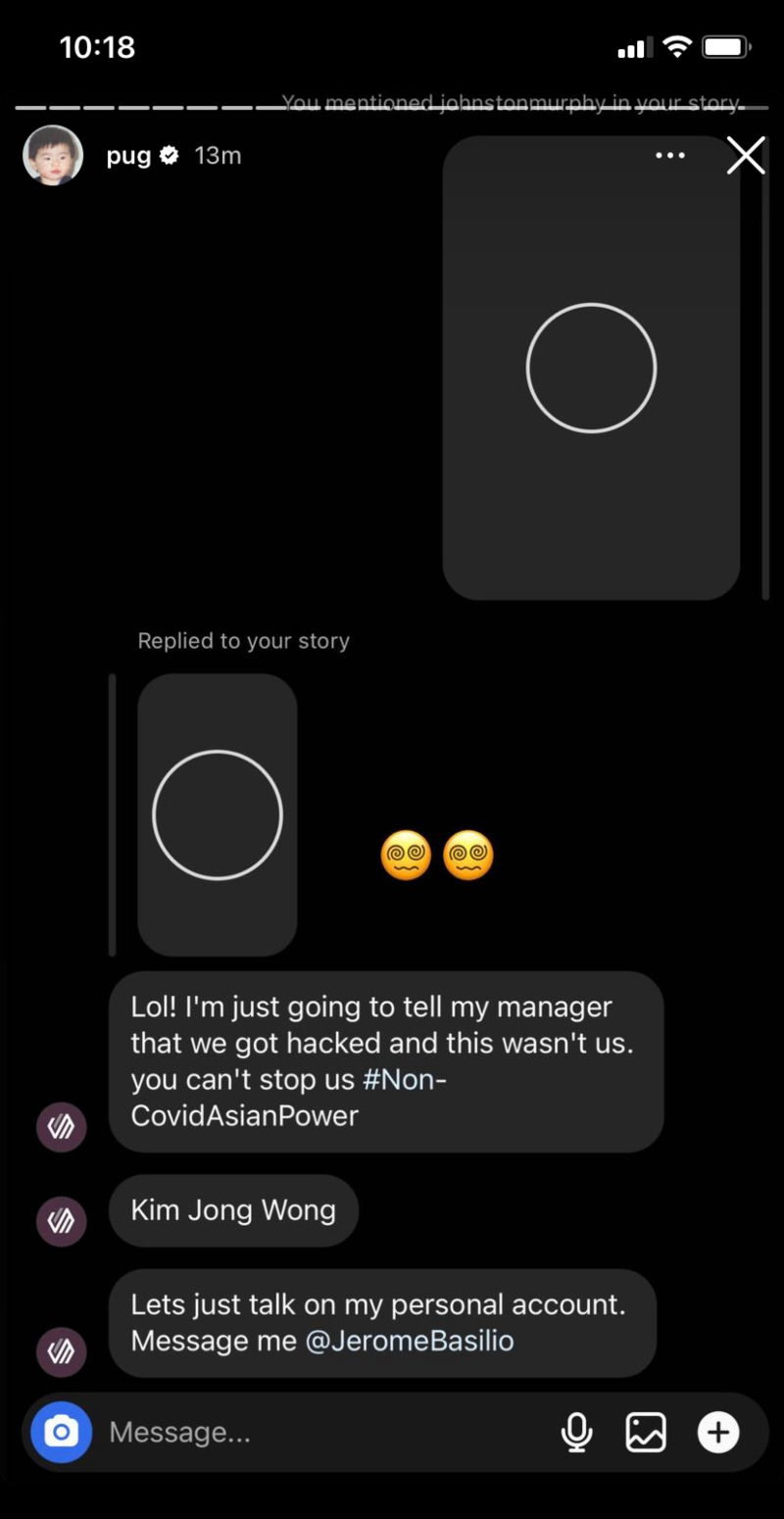Tap the verified badge beside pug
This screenshot has width=784, height=1519.
(x=169, y=156)
